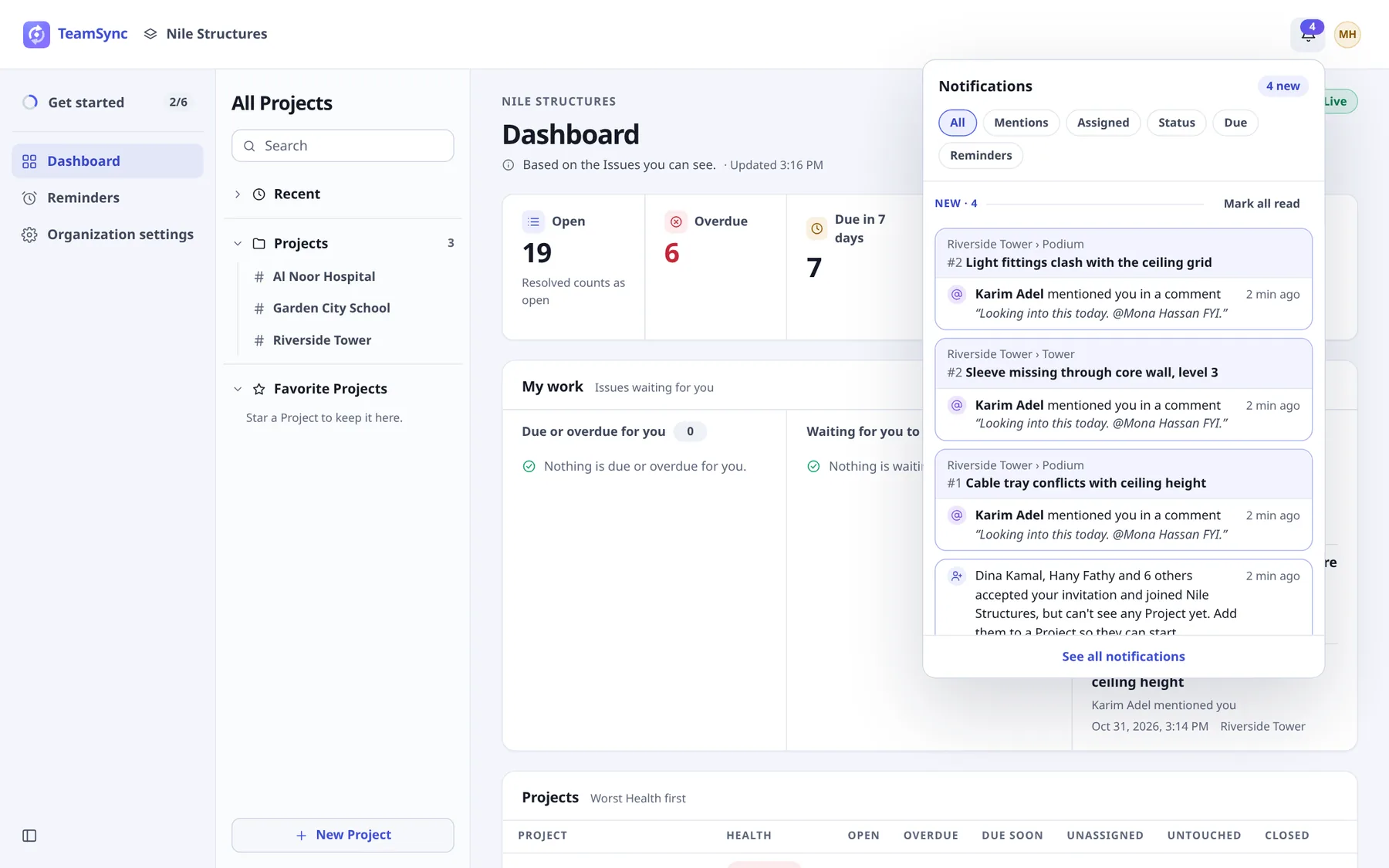
Task: Filter notifications by Due
Action: coord(1235,123)
